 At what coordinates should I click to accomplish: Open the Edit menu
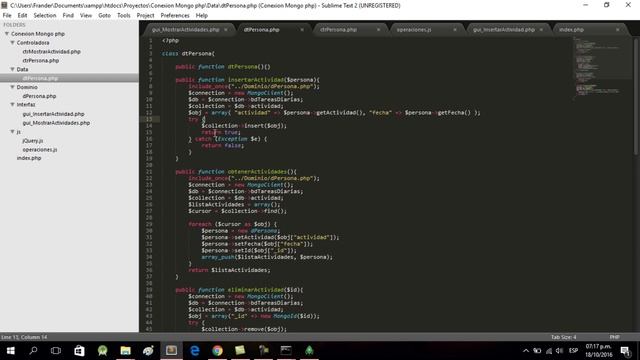click(x=22, y=16)
